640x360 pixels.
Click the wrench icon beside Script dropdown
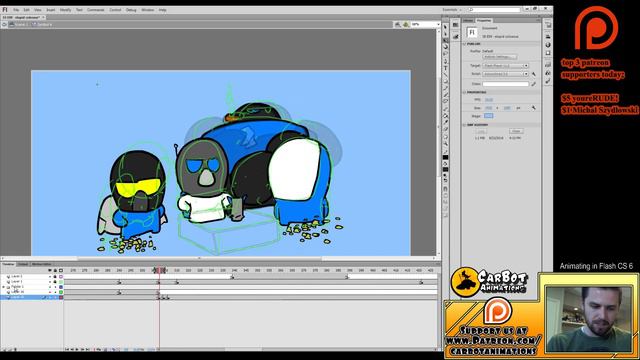[534, 74]
